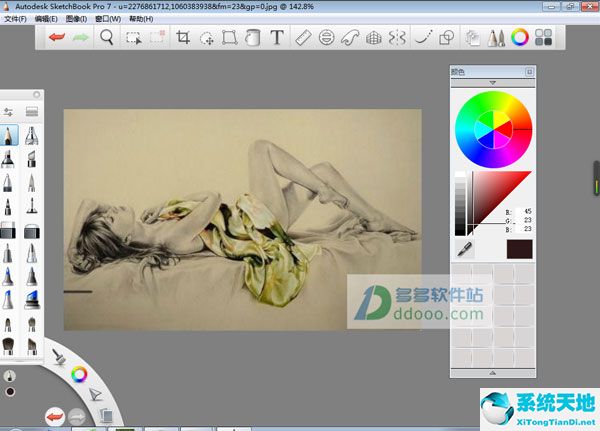This screenshot has height=431, width=600.
Task: Adjust the grayscale luminance strip
Action: (x=460, y=204)
